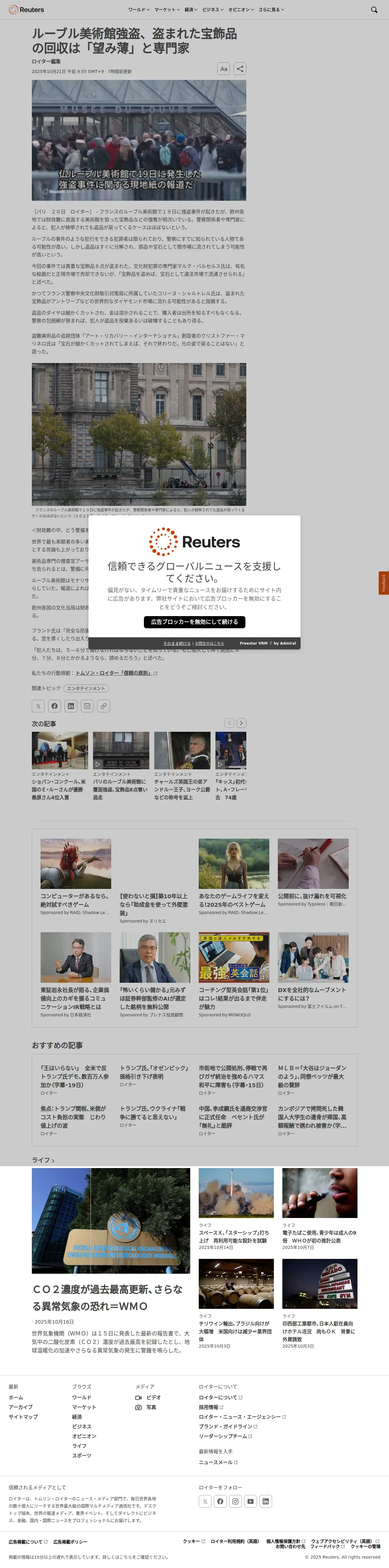Select the エンタテインメント topic tag pill

coord(86,688)
